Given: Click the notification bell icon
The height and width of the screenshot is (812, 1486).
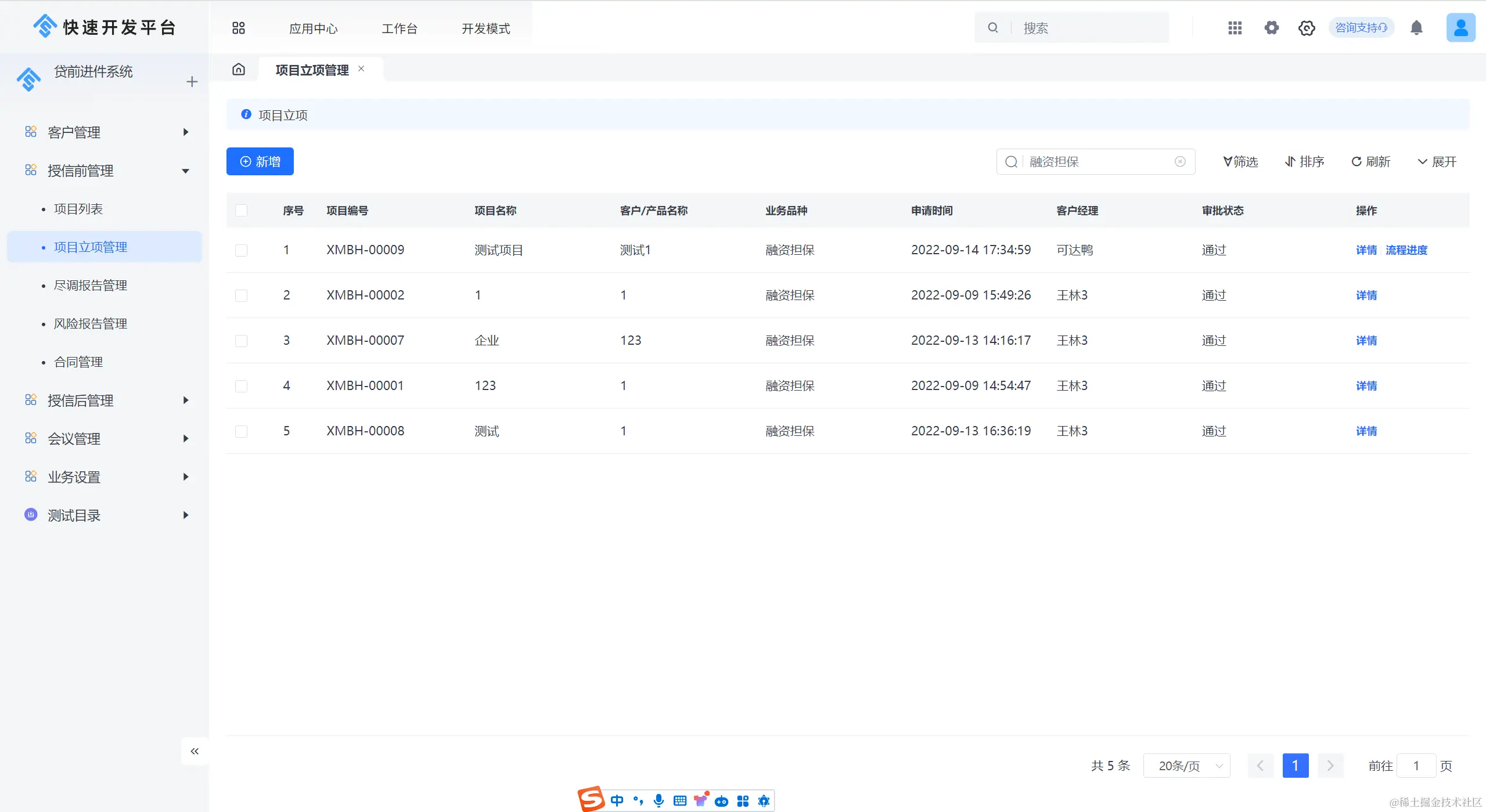Looking at the screenshot, I should pyautogui.click(x=1416, y=28).
